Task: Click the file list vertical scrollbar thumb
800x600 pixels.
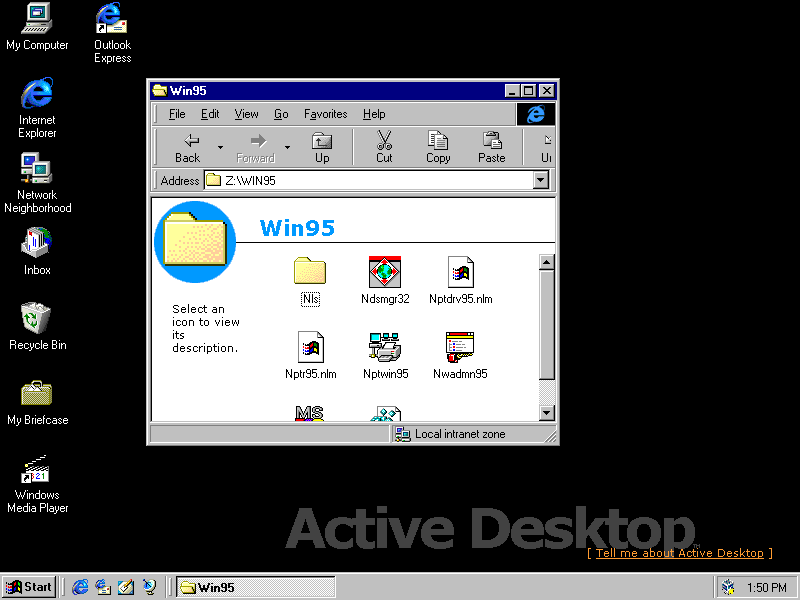Action: point(546,325)
